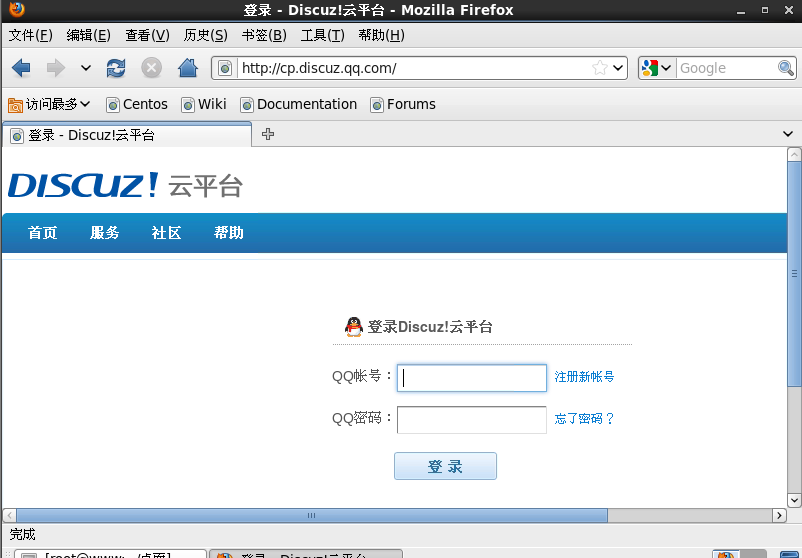
Task: Select the Firefox taskbar window button
Action: click(x=306, y=554)
